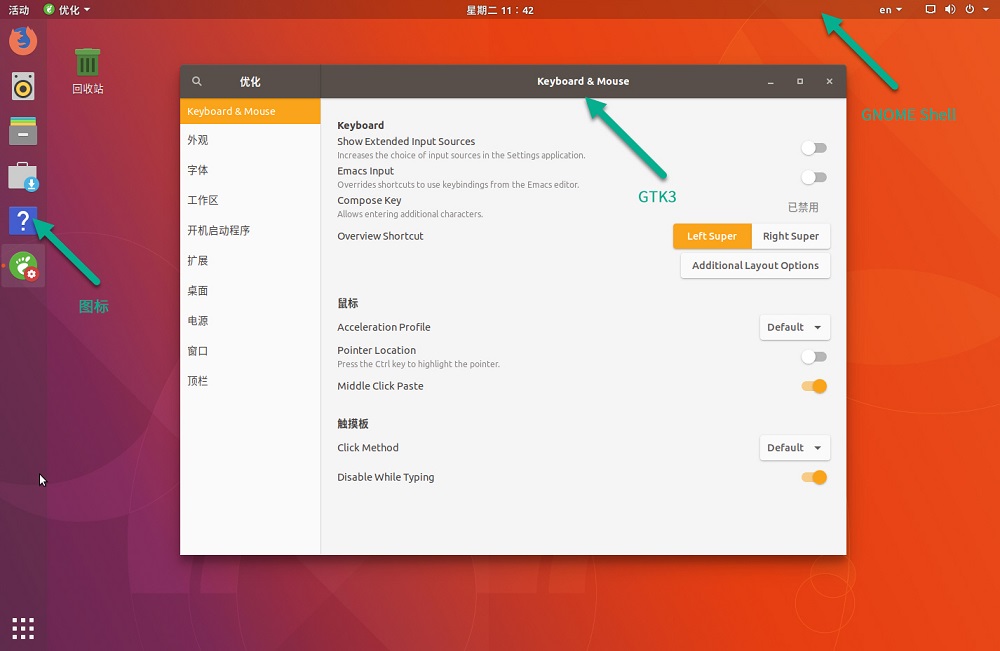This screenshot has width=1000, height=651.
Task: Open the Files manager dock icon
Action: click(x=23, y=131)
